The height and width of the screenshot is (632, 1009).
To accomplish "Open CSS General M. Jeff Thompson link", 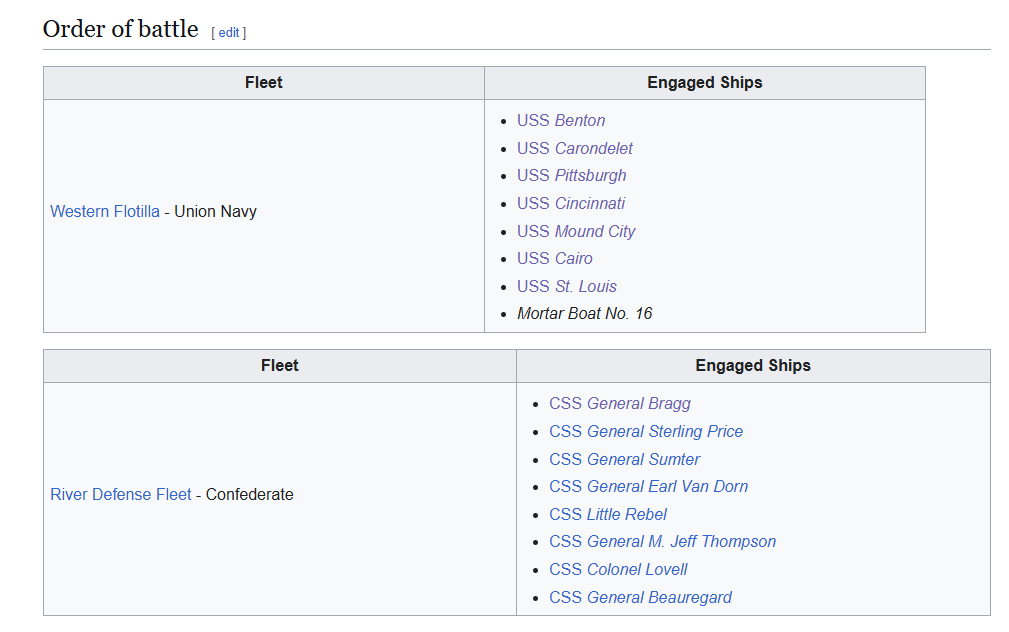I will (662, 541).
